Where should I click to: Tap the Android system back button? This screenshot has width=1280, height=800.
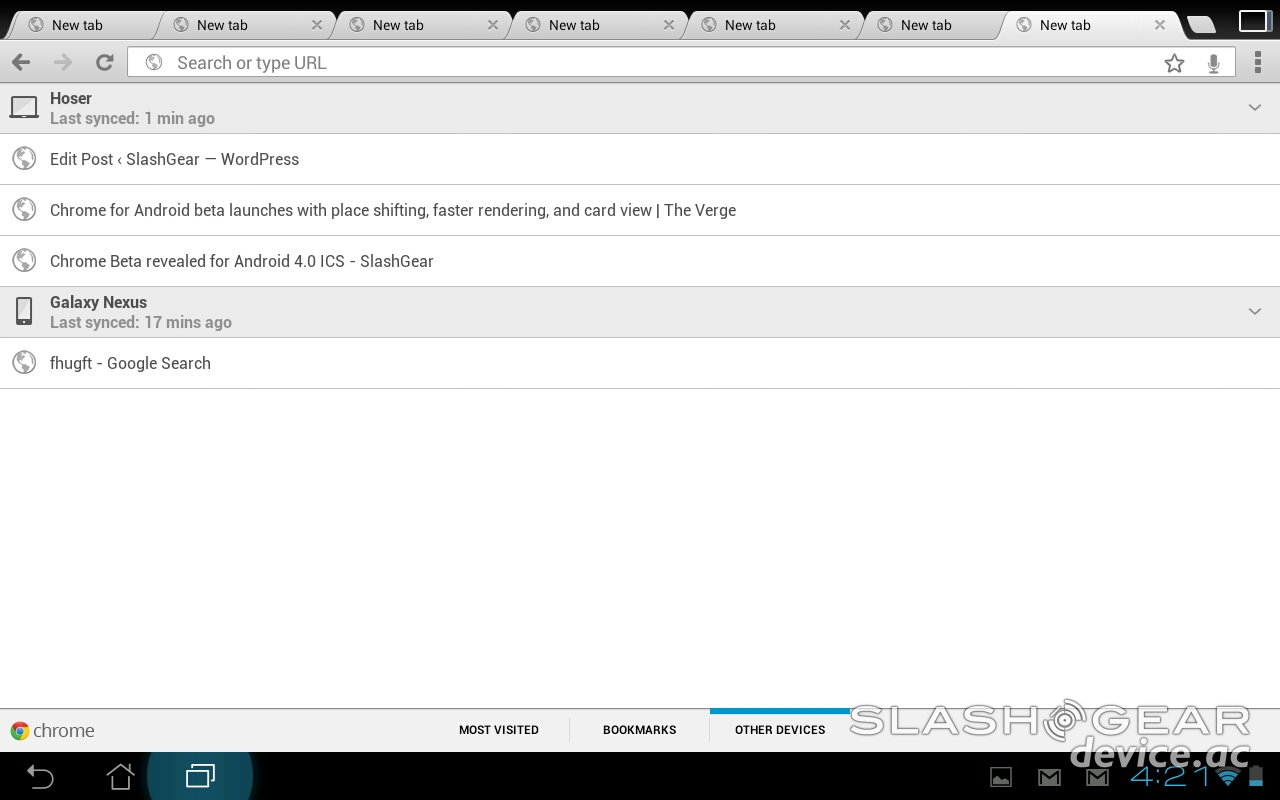coord(40,776)
